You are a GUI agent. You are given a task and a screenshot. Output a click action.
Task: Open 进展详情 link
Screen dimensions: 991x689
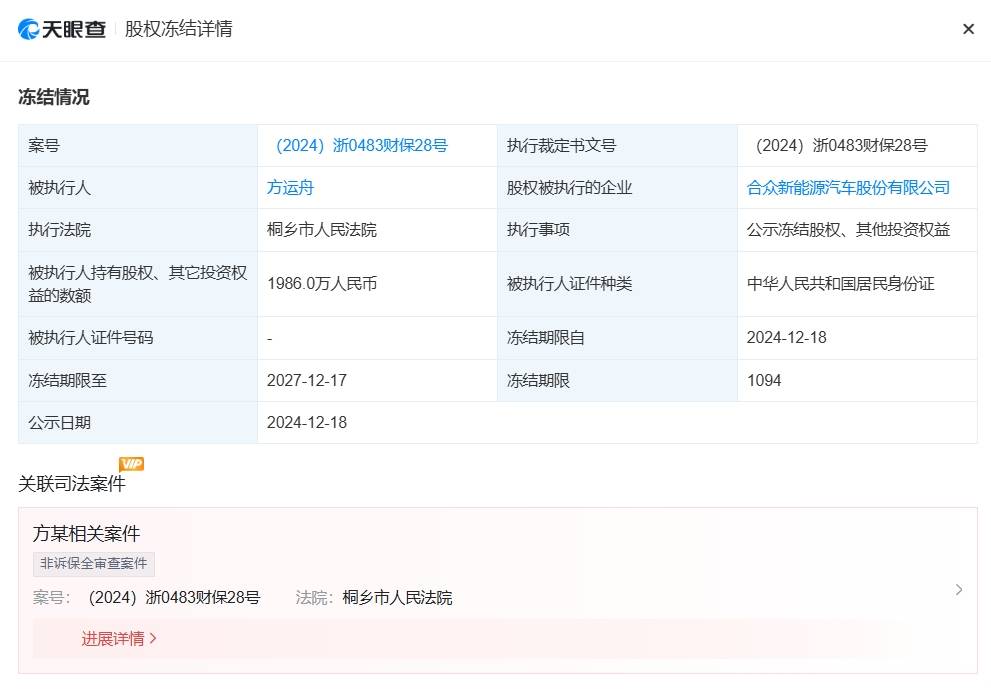click(119, 638)
